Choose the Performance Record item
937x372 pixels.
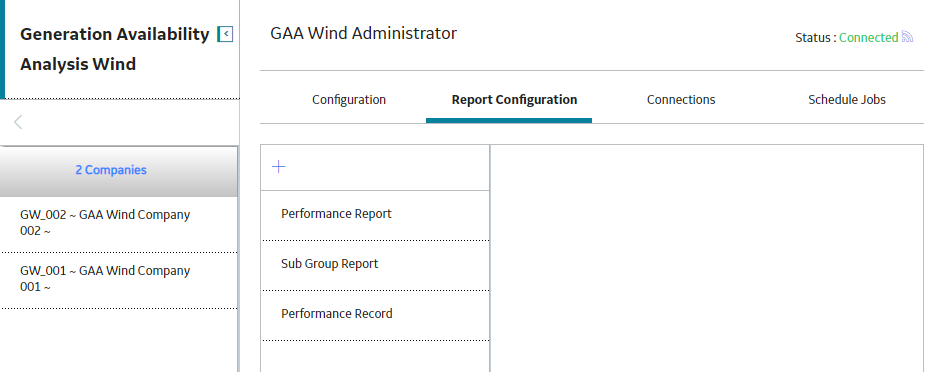375,315
